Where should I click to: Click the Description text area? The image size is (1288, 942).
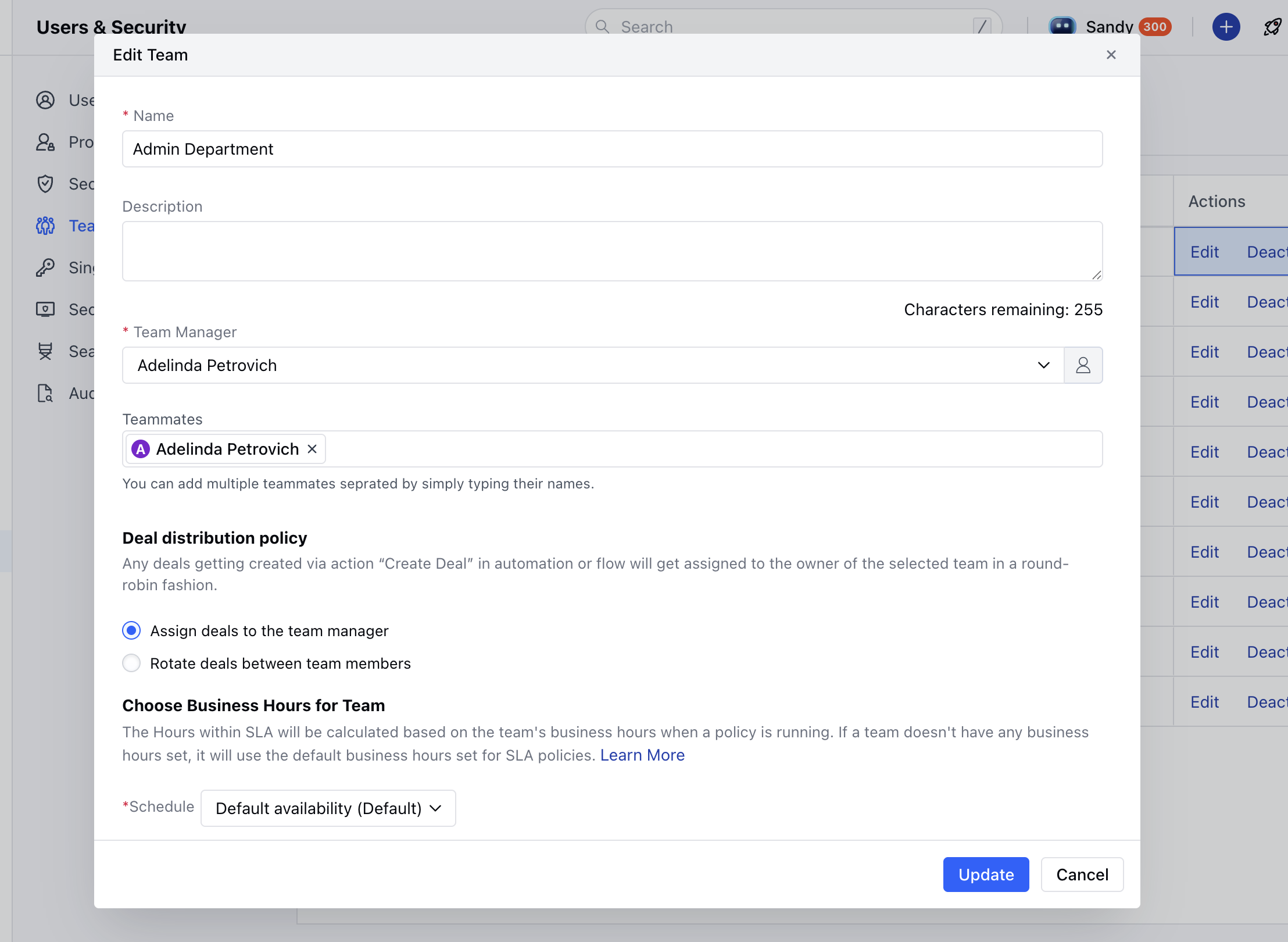click(613, 251)
